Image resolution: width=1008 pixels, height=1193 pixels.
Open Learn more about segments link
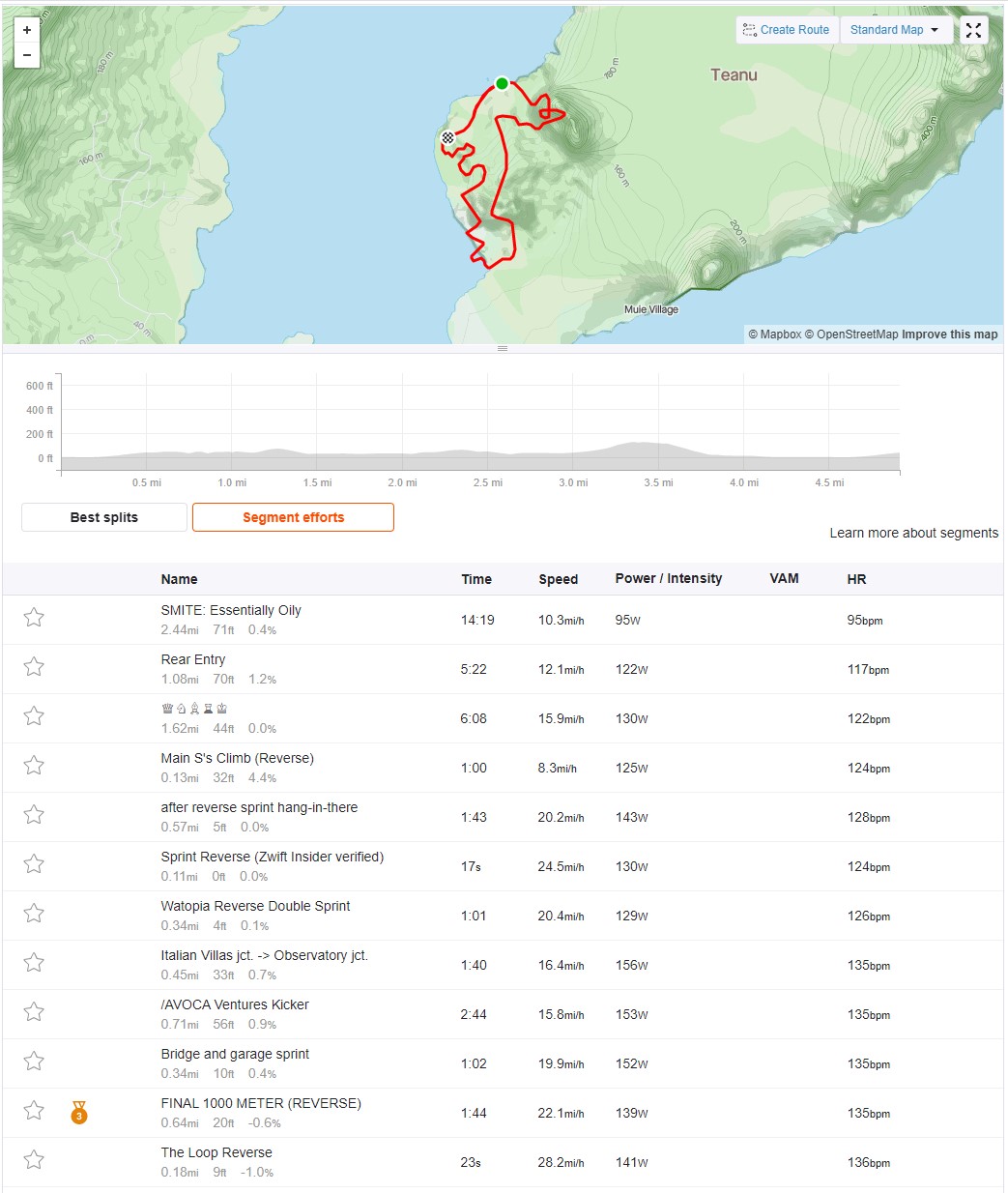(x=913, y=533)
